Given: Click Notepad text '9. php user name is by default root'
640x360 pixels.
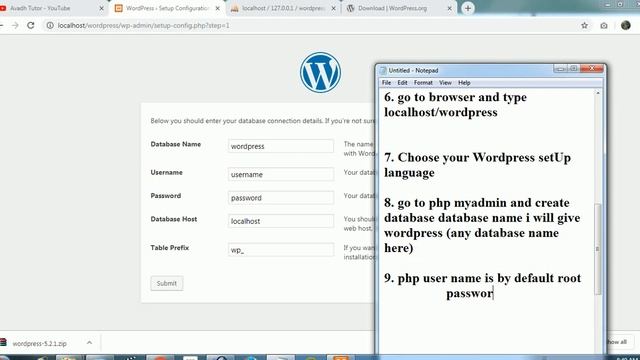Looking at the screenshot, I should point(482,278).
